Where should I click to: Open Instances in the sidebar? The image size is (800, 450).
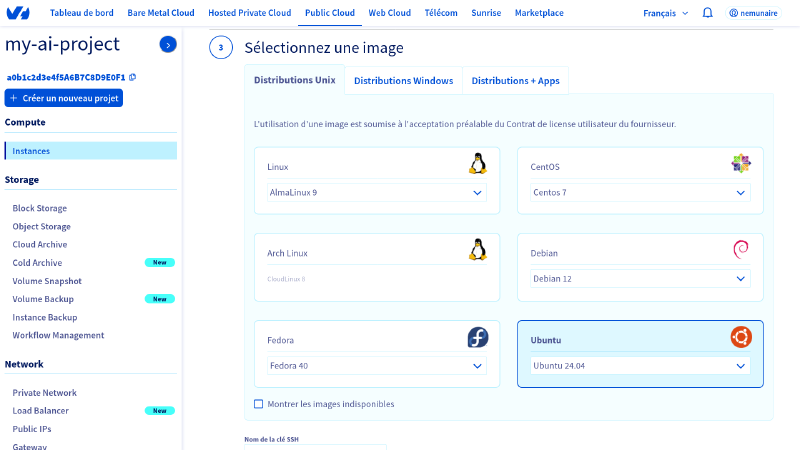91,151
